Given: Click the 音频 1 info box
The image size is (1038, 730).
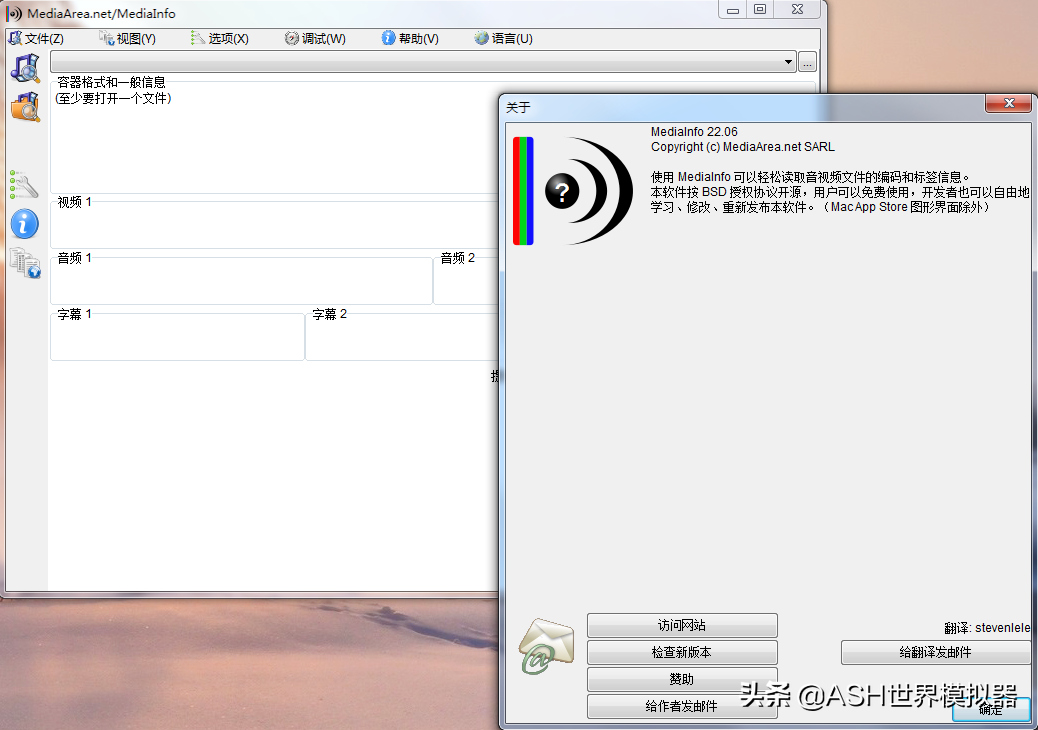Looking at the screenshot, I should coord(242,279).
